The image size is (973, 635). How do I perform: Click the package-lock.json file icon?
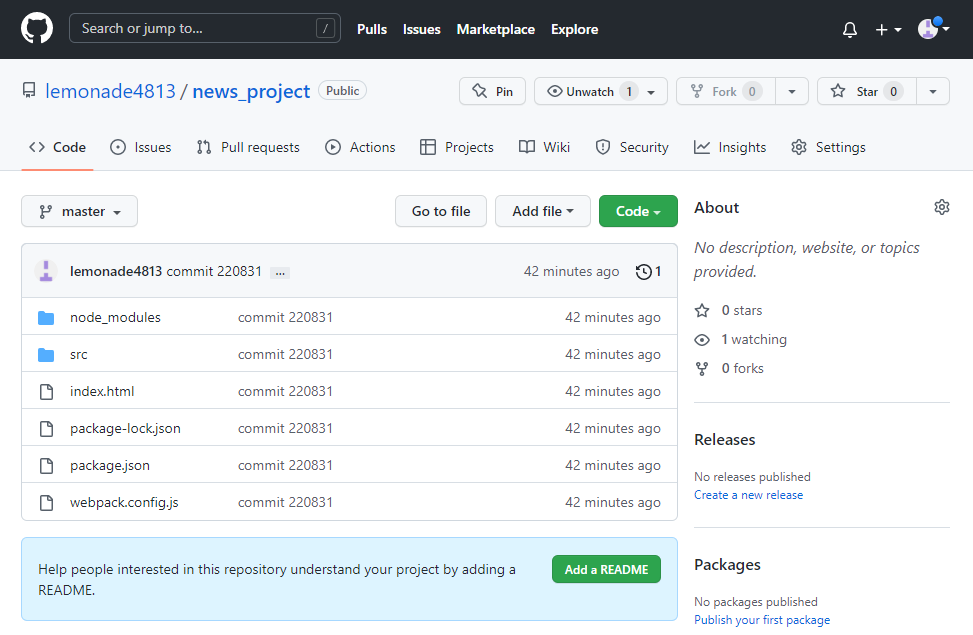click(x=47, y=429)
